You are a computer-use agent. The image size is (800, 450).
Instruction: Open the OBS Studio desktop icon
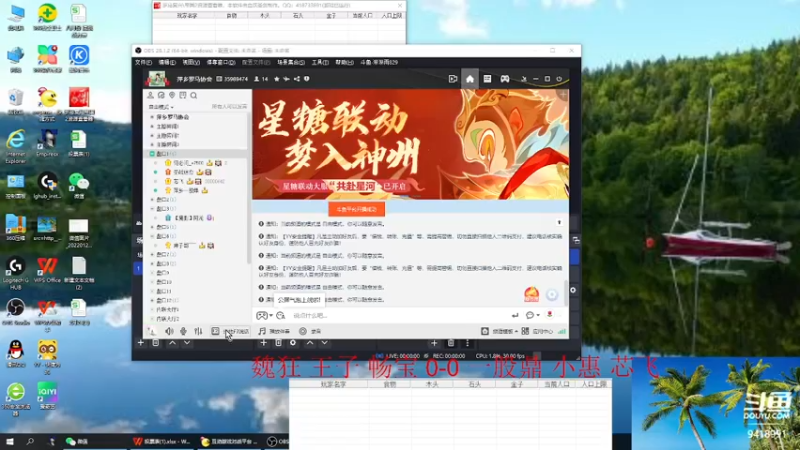coord(16,312)
